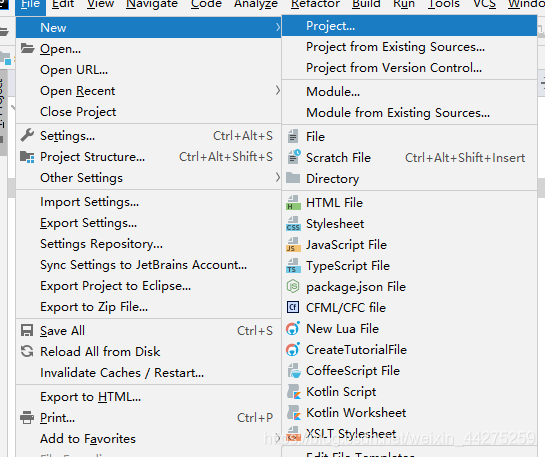Click the Ctrl+Alt+Shift+S shortcut text
This screenshot has width=545, height=457.
click(226, 157)
